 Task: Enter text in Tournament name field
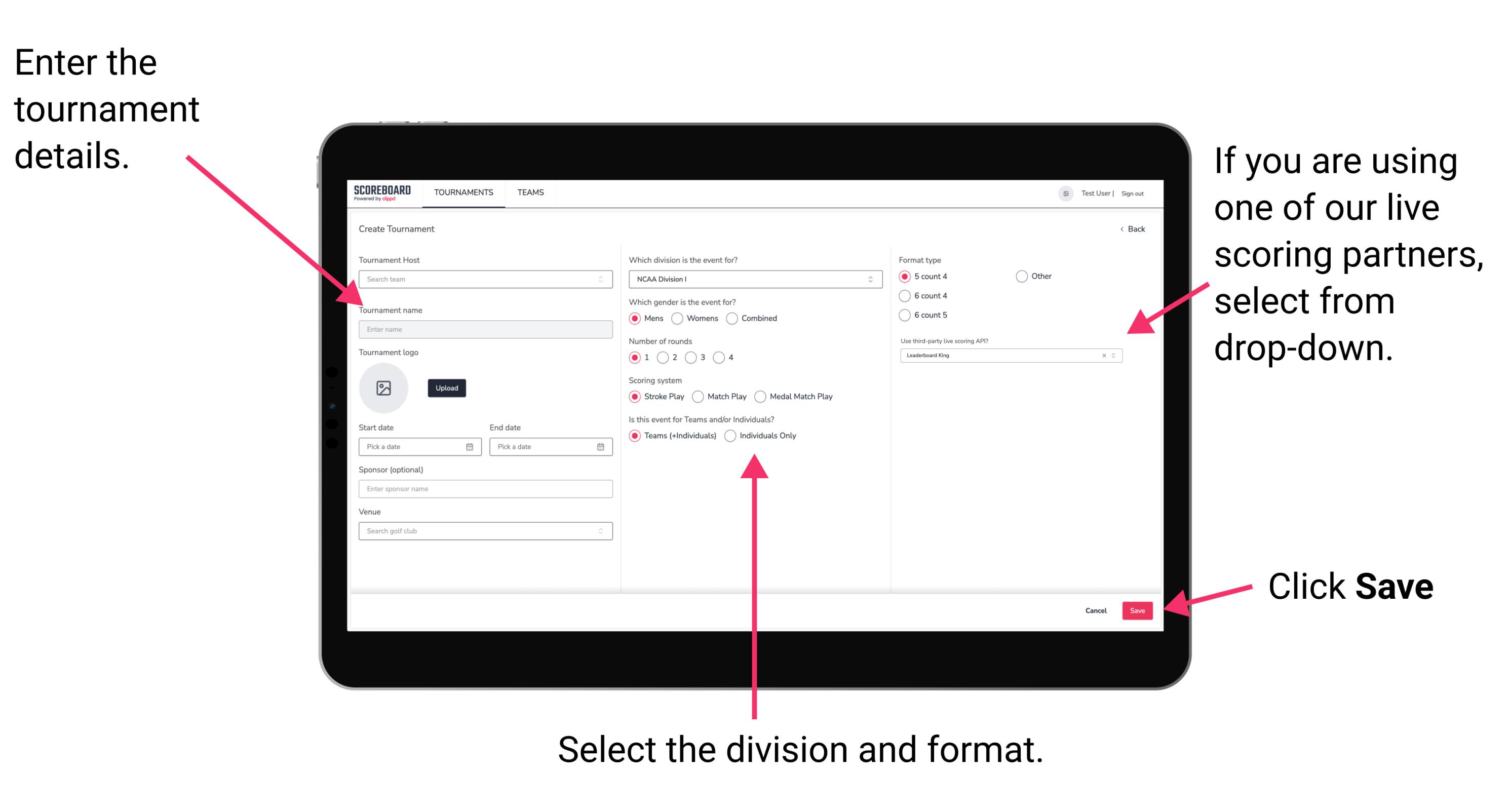(483, 328)
